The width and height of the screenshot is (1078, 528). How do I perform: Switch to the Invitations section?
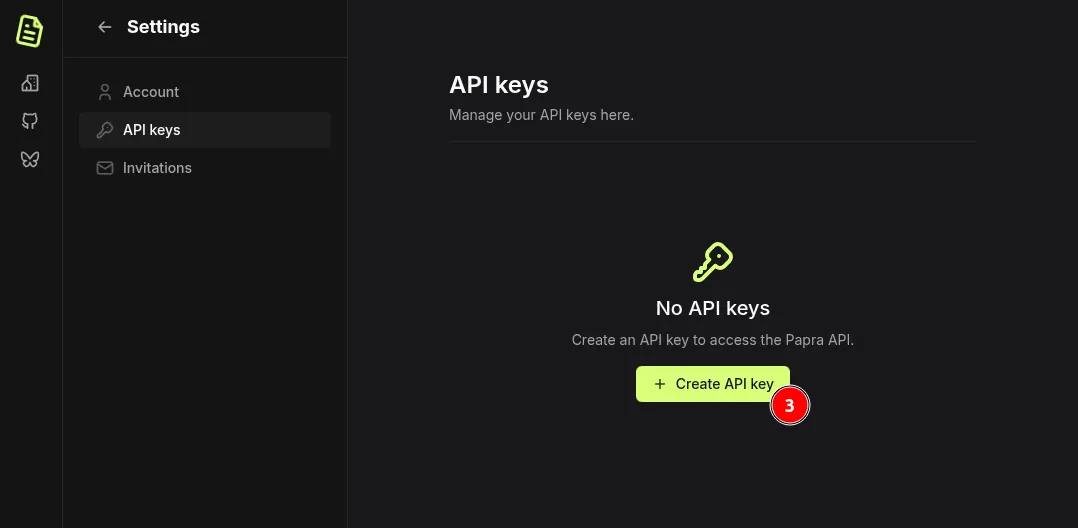pyautogui.click(x=157, y=168)
